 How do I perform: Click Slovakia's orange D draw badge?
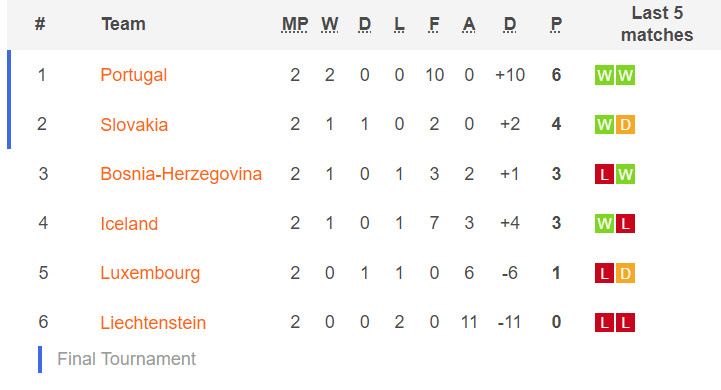[625, 125]
